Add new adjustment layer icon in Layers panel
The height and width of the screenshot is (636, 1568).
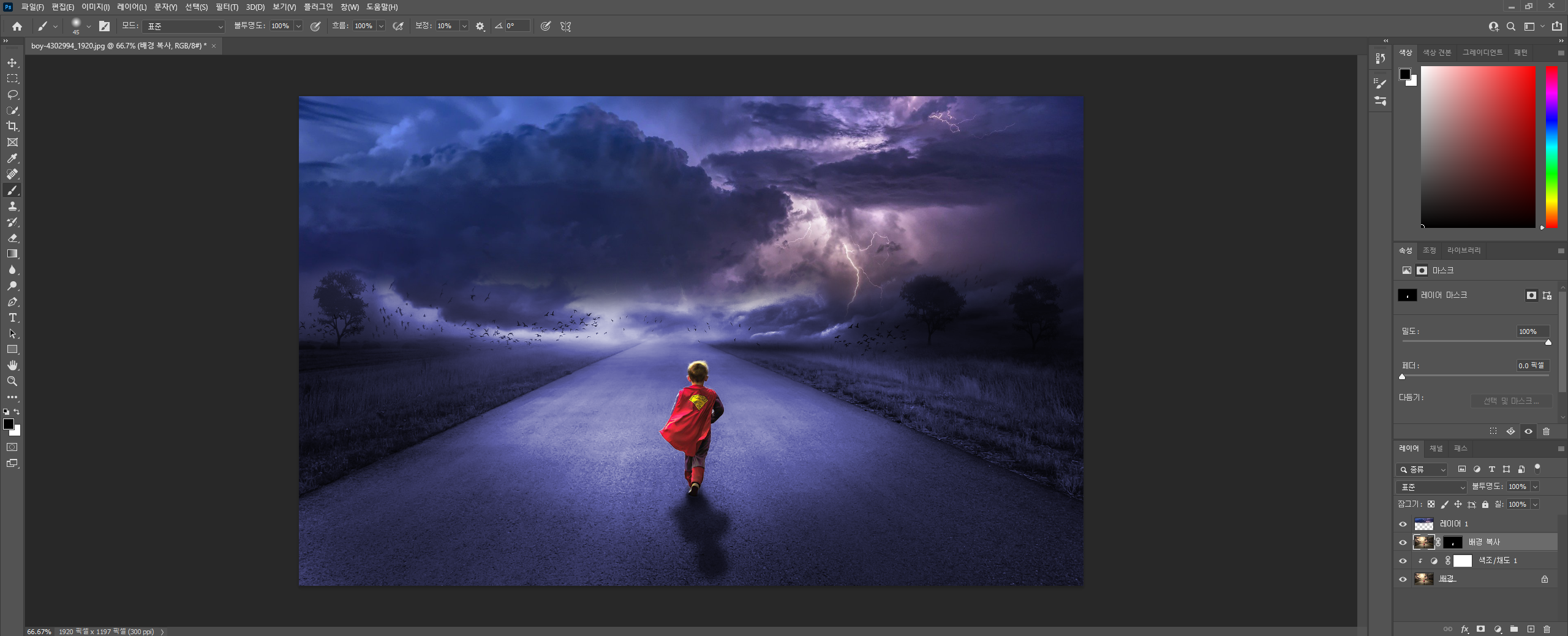click(x=1498, y=629)
